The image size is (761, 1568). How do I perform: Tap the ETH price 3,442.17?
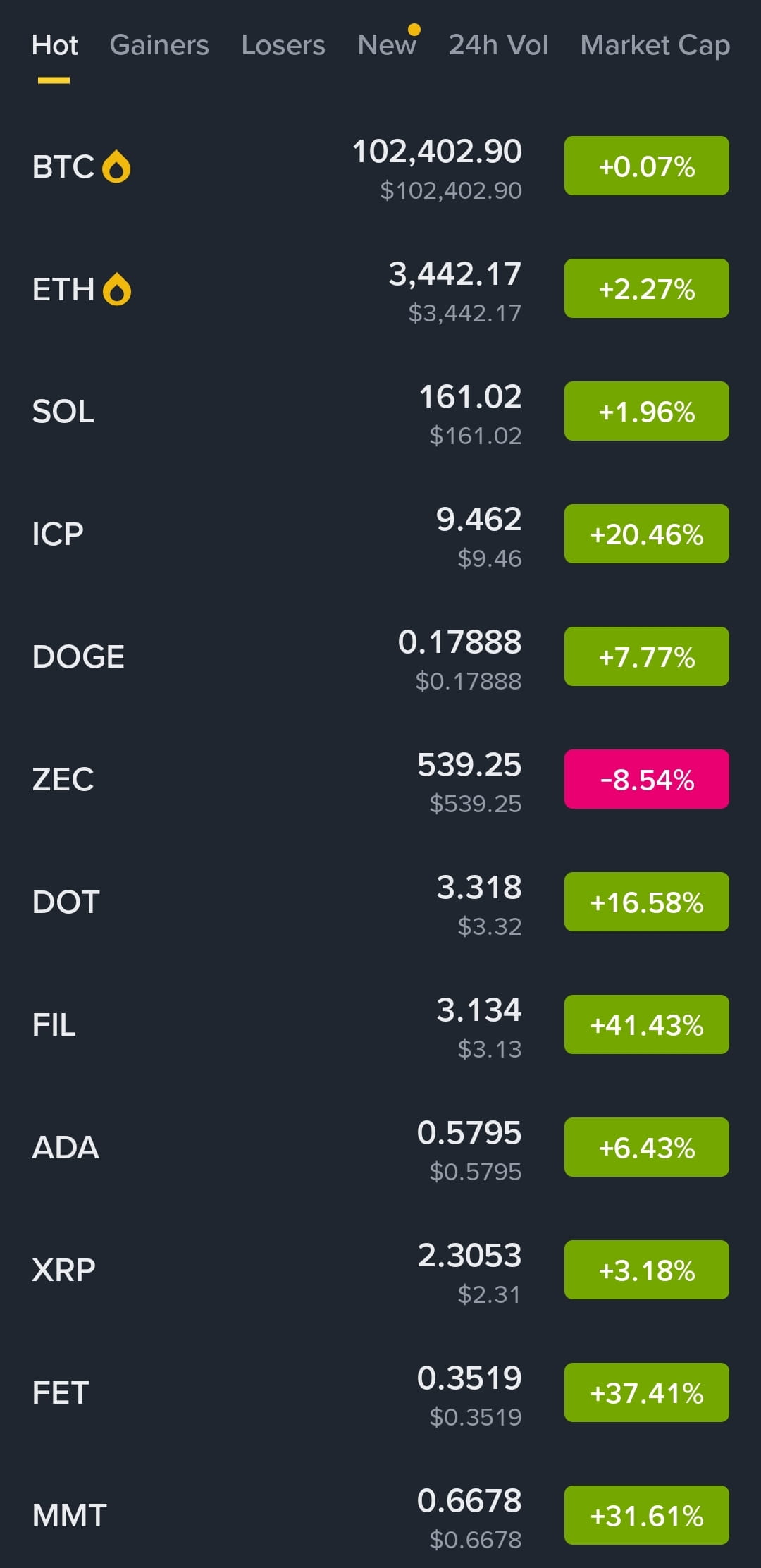point(455,274)
